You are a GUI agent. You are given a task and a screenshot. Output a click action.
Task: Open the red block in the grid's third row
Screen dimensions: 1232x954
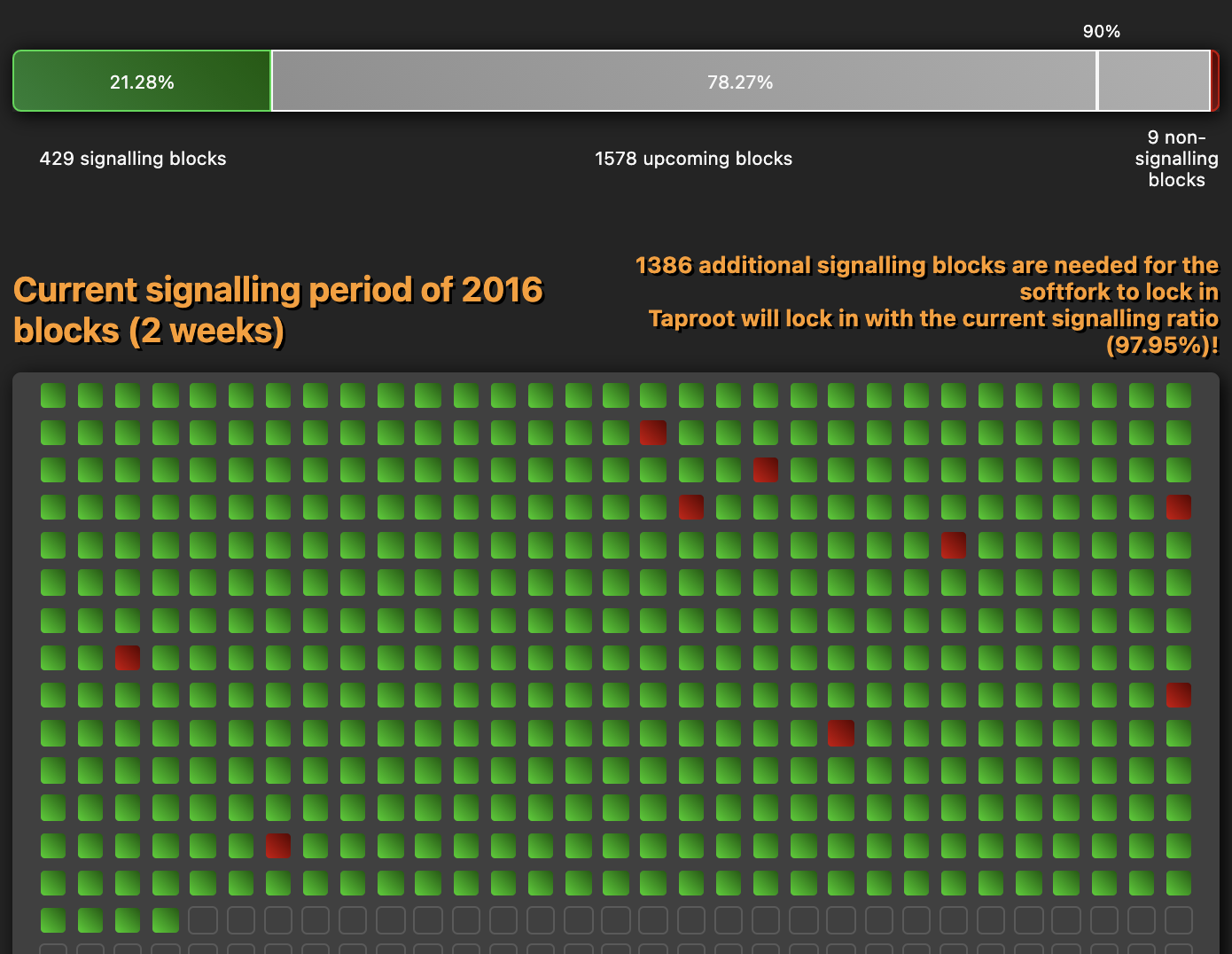coord(766,470)
